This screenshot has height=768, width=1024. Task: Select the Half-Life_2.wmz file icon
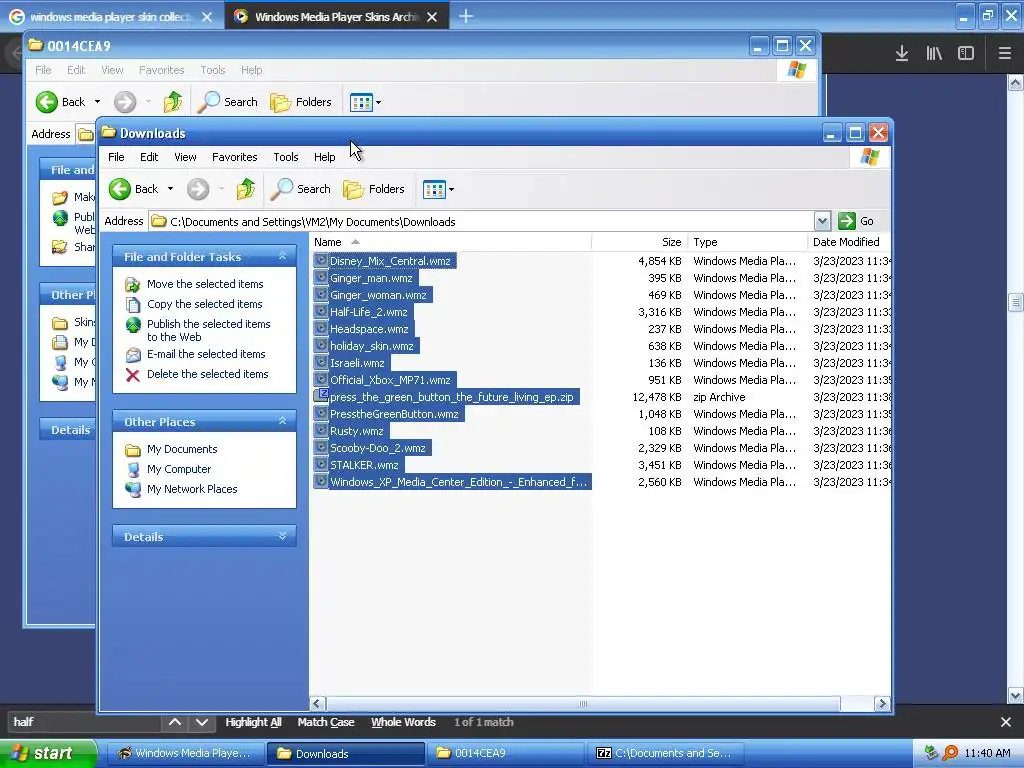click(x=321, y=312)
